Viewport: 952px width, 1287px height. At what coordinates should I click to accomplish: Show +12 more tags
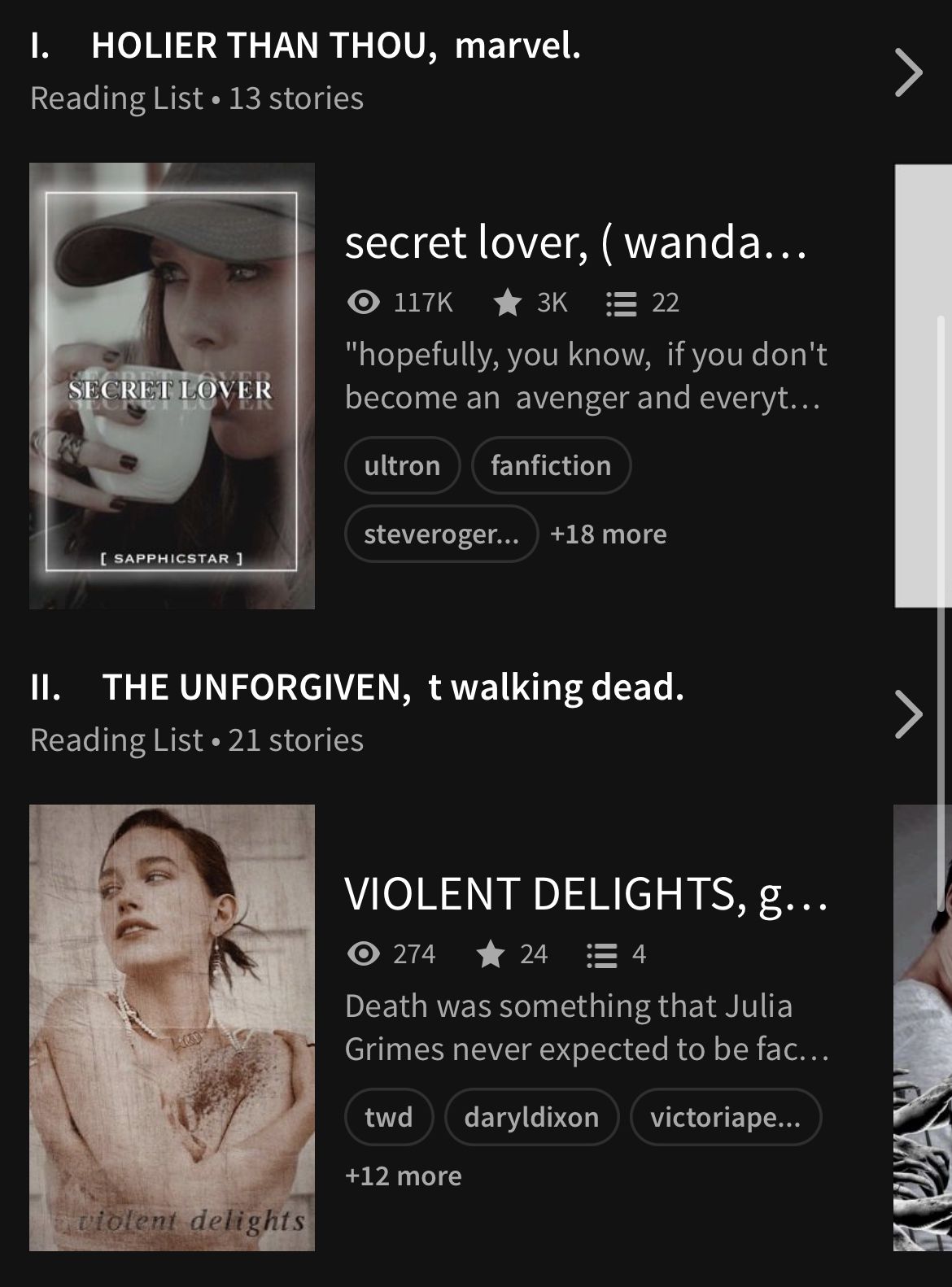[x=404, y=1176]
